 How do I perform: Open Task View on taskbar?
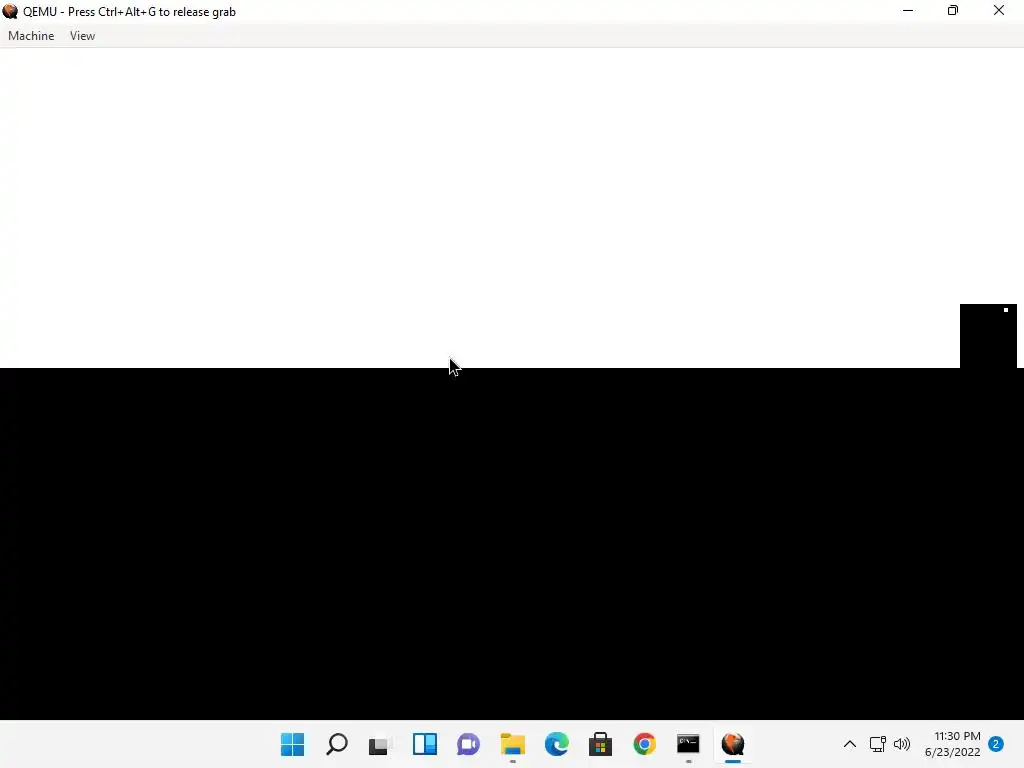pos(380,744)
